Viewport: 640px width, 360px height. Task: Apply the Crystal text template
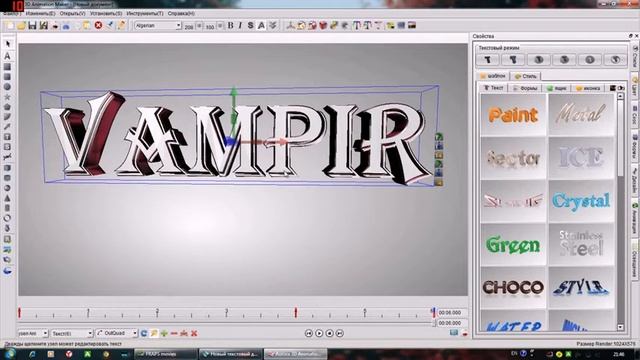pyautogui.click(x=581, y=201)
